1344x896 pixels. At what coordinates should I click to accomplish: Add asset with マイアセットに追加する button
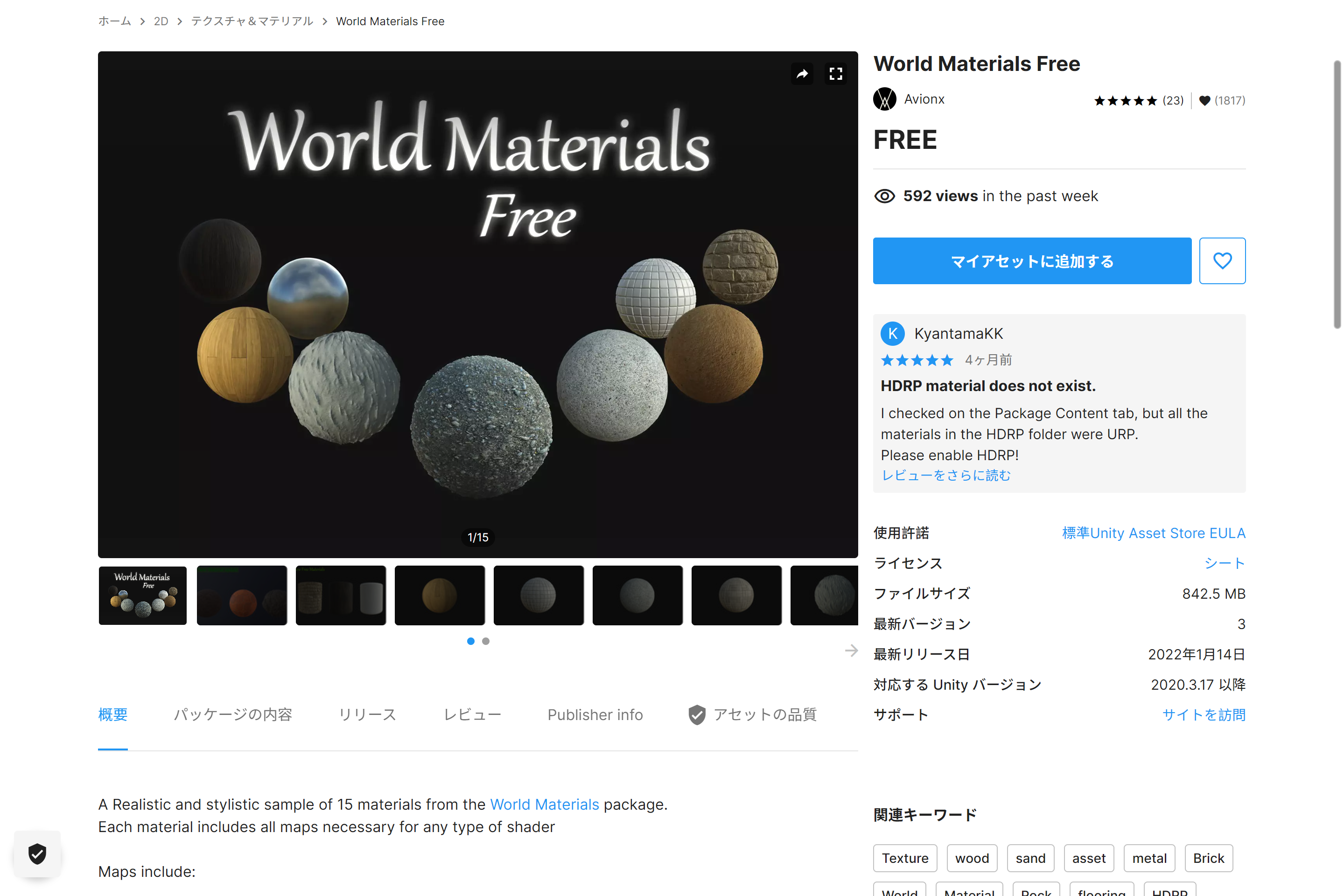tap(1034, 261)
